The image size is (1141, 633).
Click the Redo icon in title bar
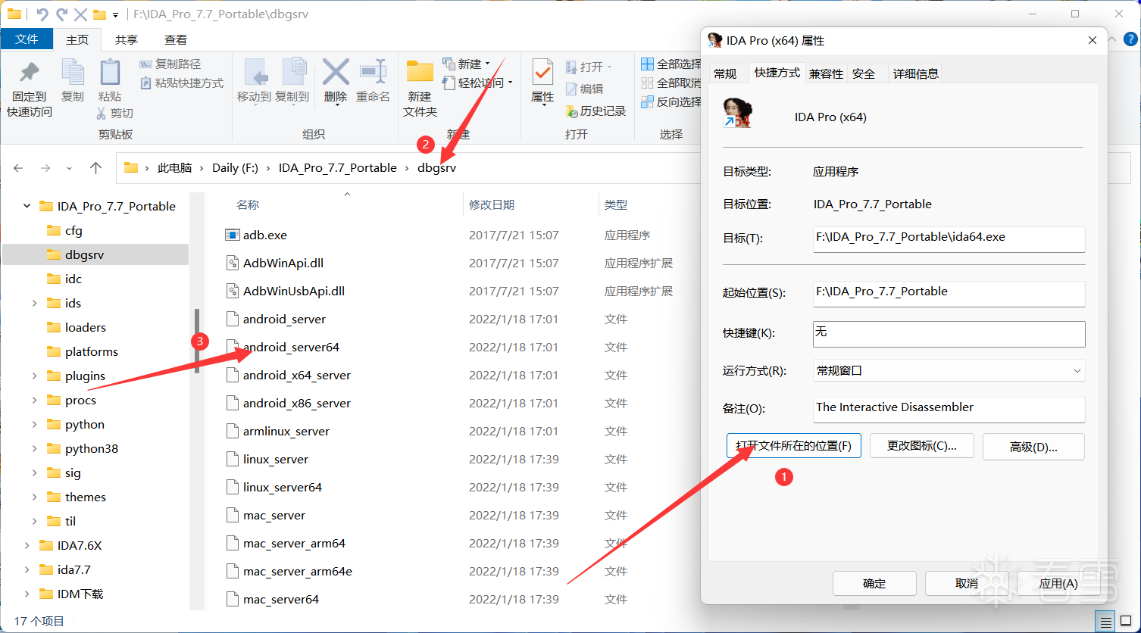click(x=62, y=14)
